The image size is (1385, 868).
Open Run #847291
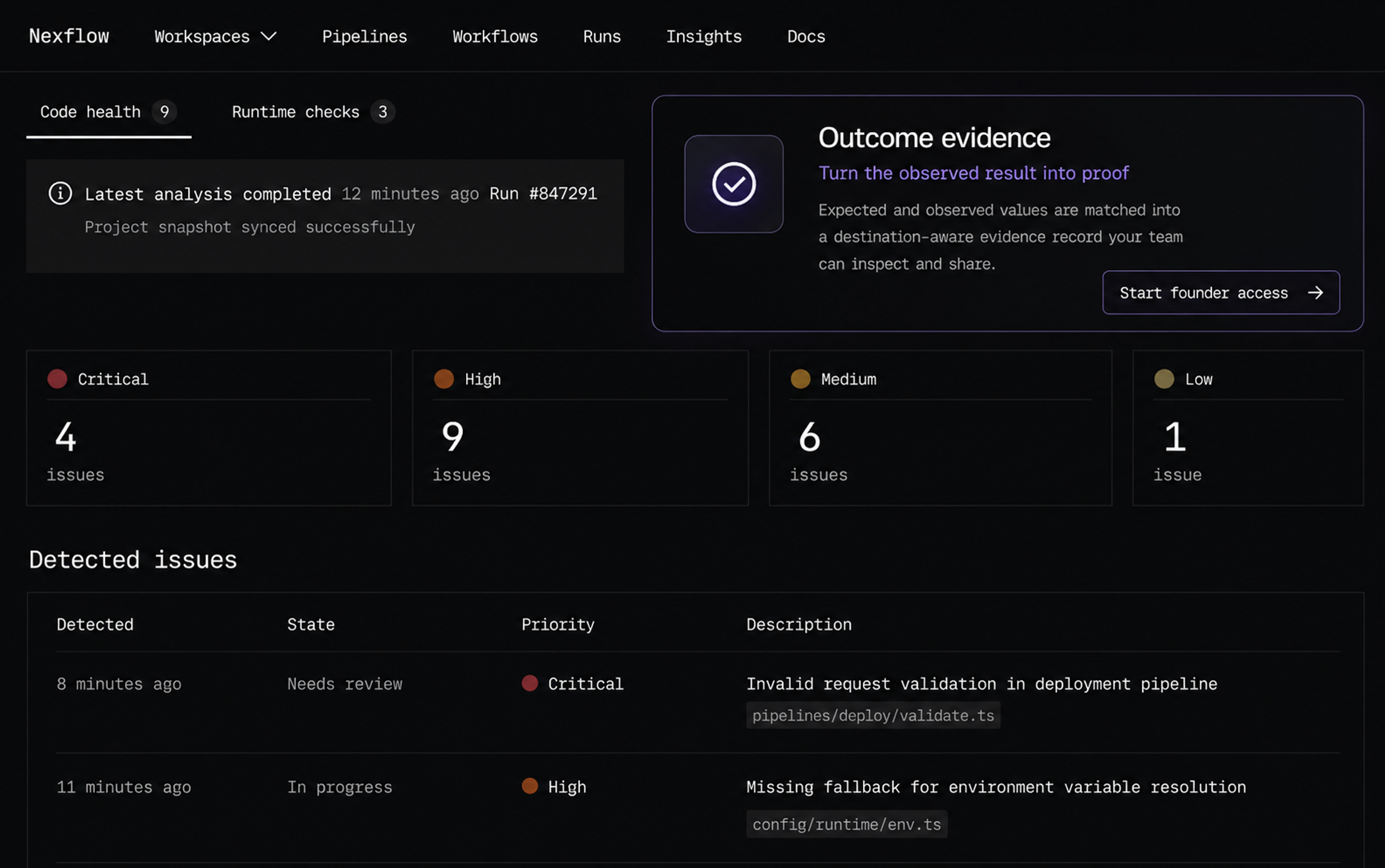tap(543, 193)
